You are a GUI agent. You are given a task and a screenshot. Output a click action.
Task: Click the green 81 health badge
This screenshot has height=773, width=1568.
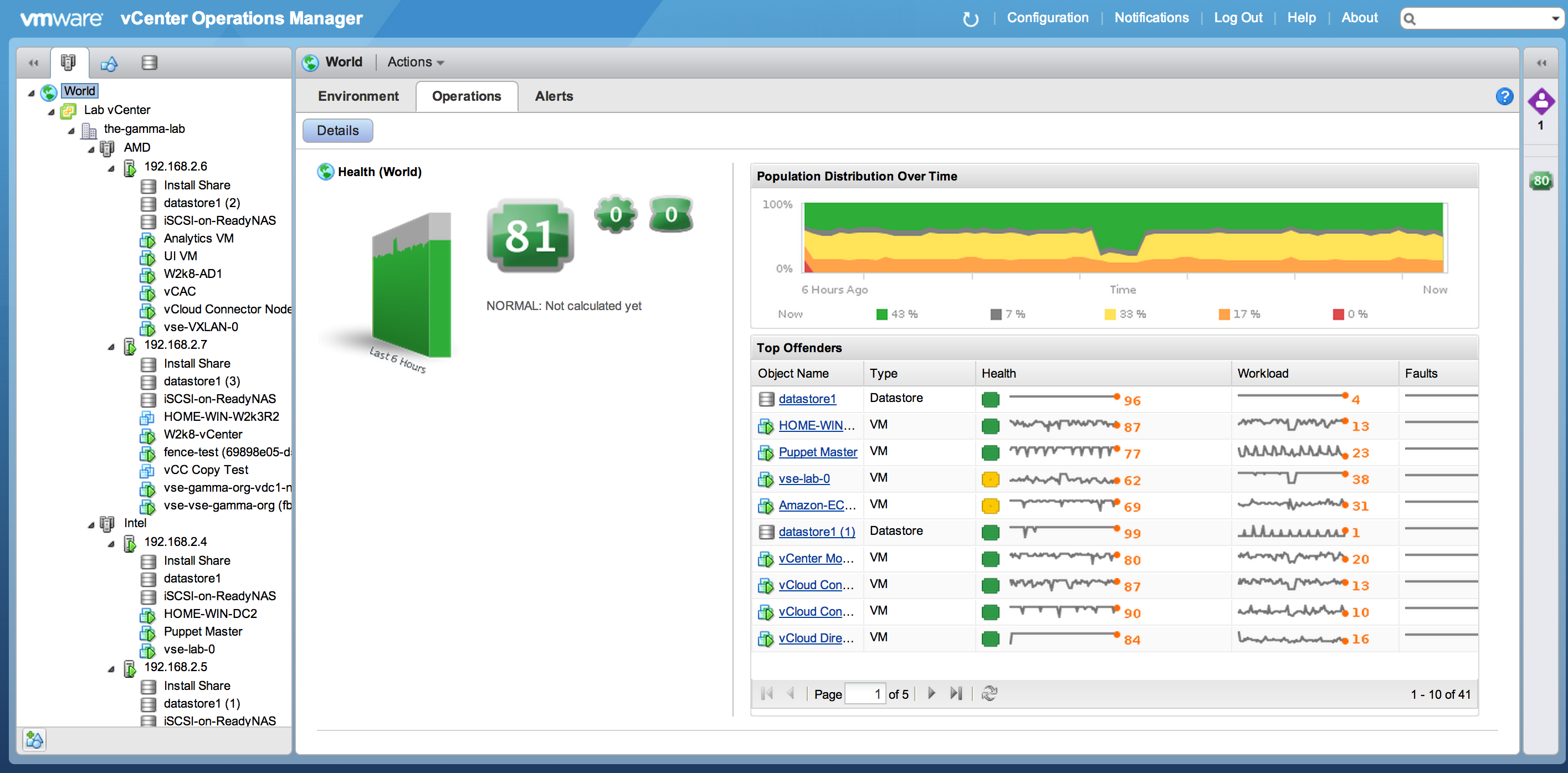tap(530, 235)
